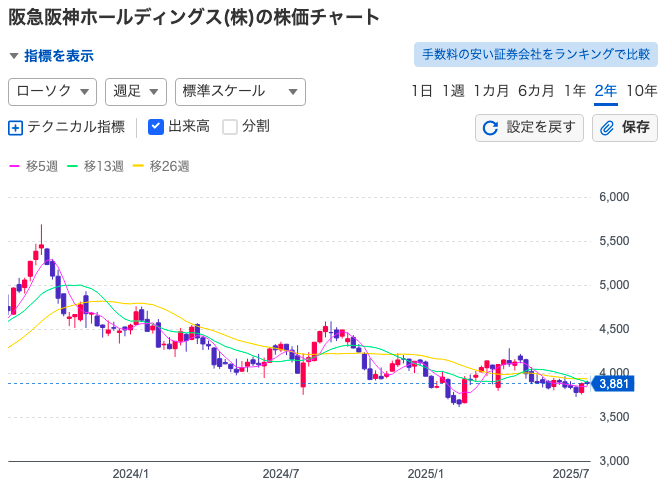The width and height of the screenshot is (668, 491).
Task: Click the 4,500 price axis label
Action: pos(614,329)
